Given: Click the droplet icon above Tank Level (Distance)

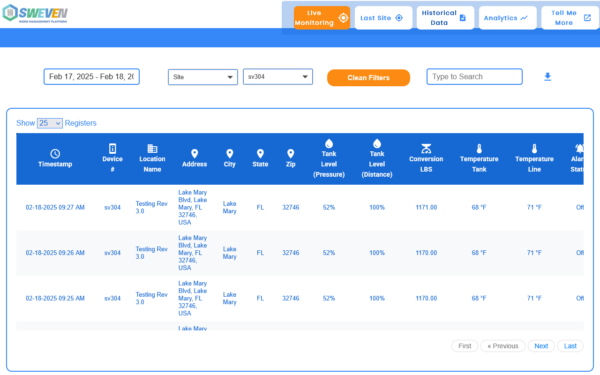Looking at the screenshot, I should (x=377, y=143).
